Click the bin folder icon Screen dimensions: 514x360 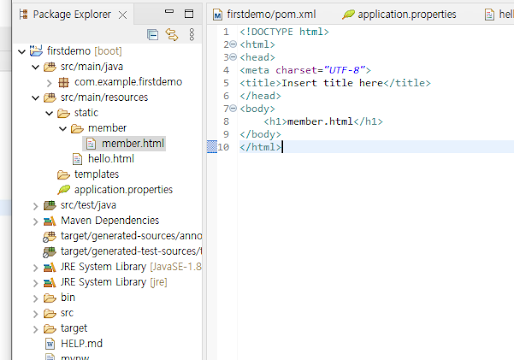50,298
